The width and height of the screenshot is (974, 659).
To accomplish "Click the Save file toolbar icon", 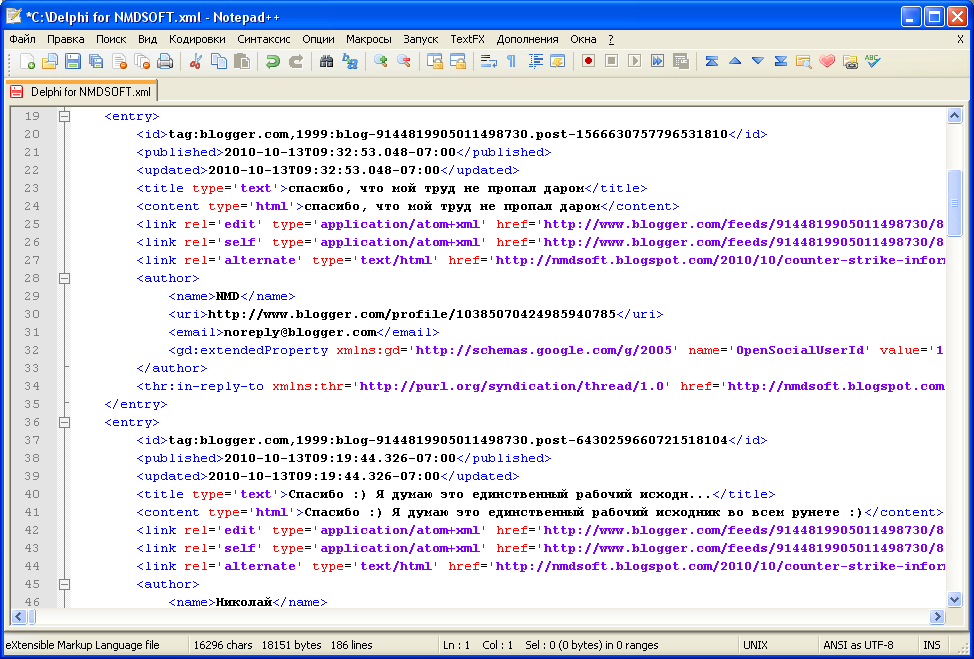I will [x=73, y=61].
